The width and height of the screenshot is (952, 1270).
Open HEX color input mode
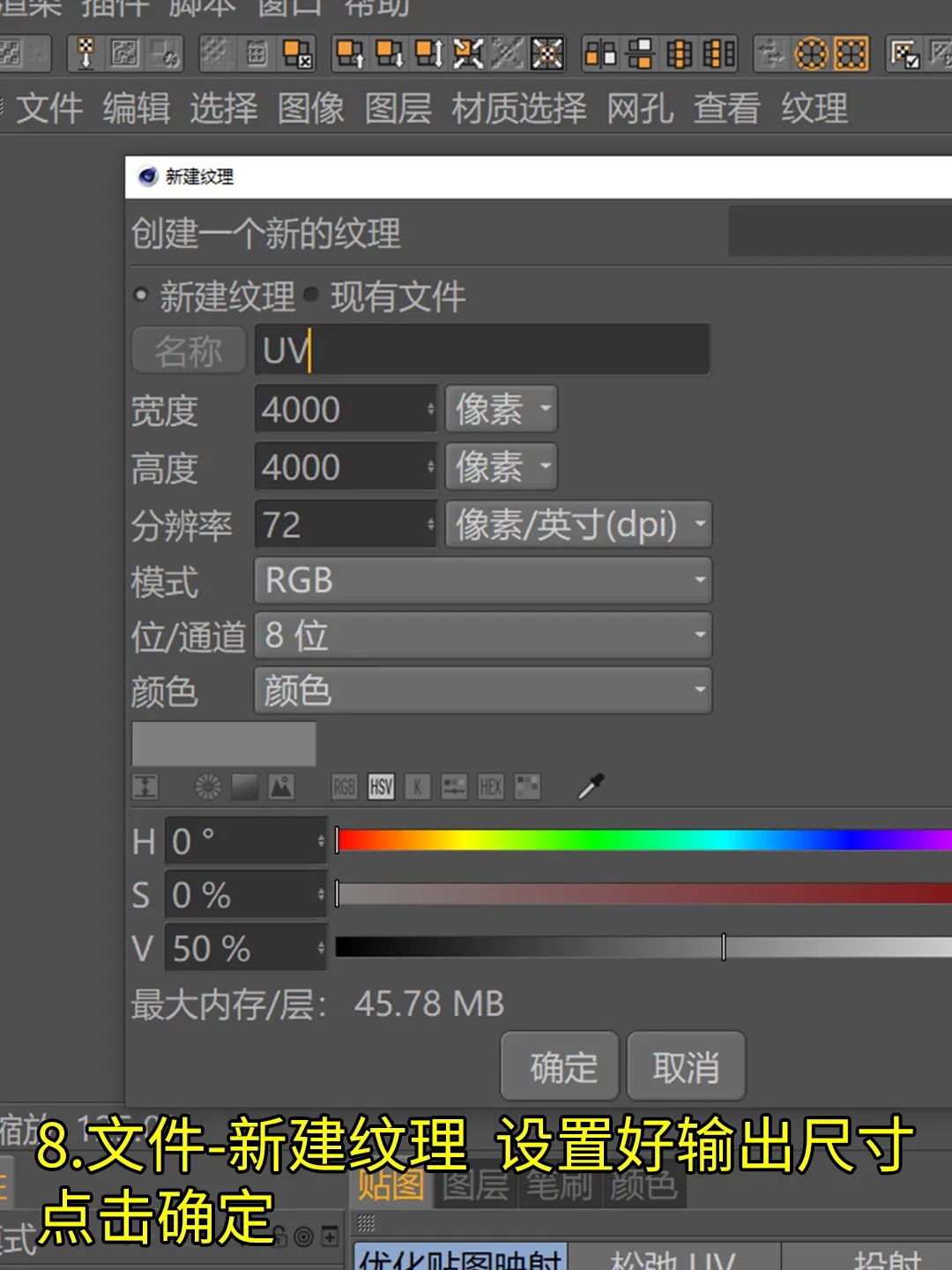pos(491,787)
